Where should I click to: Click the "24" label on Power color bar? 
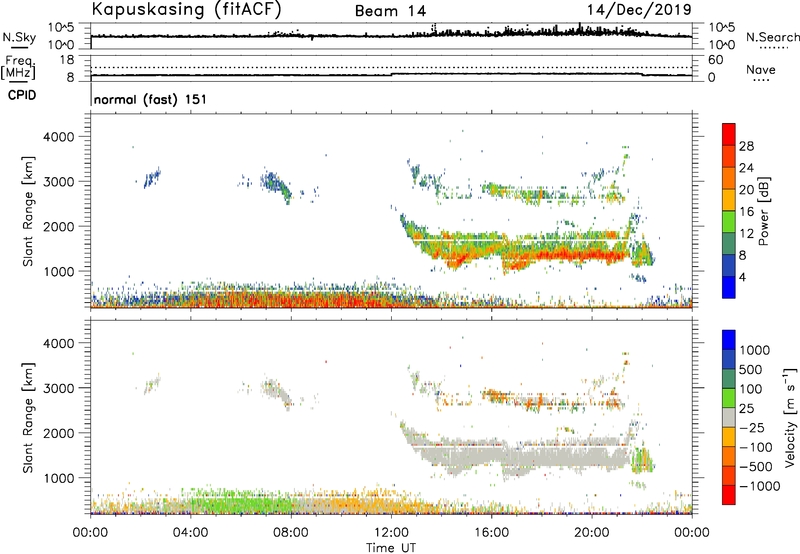tap(746, 168)
